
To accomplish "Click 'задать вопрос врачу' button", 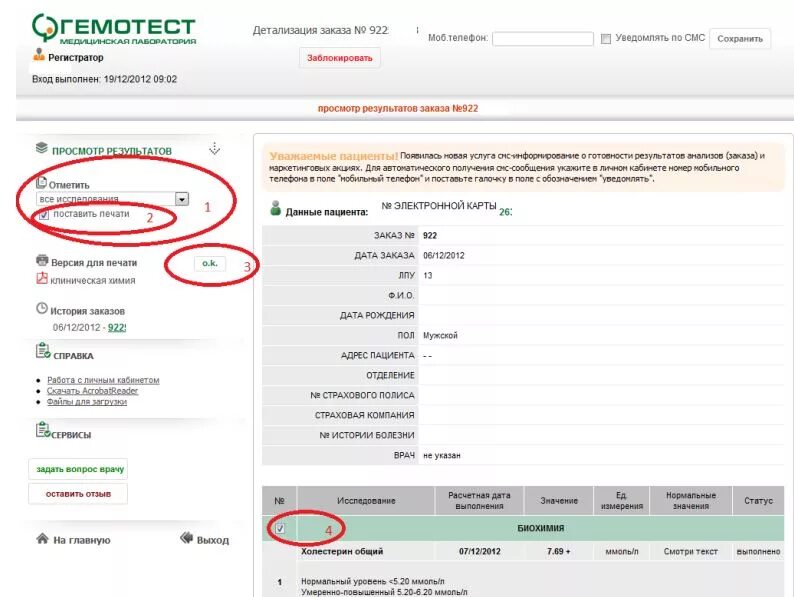I will pos(78,469).
